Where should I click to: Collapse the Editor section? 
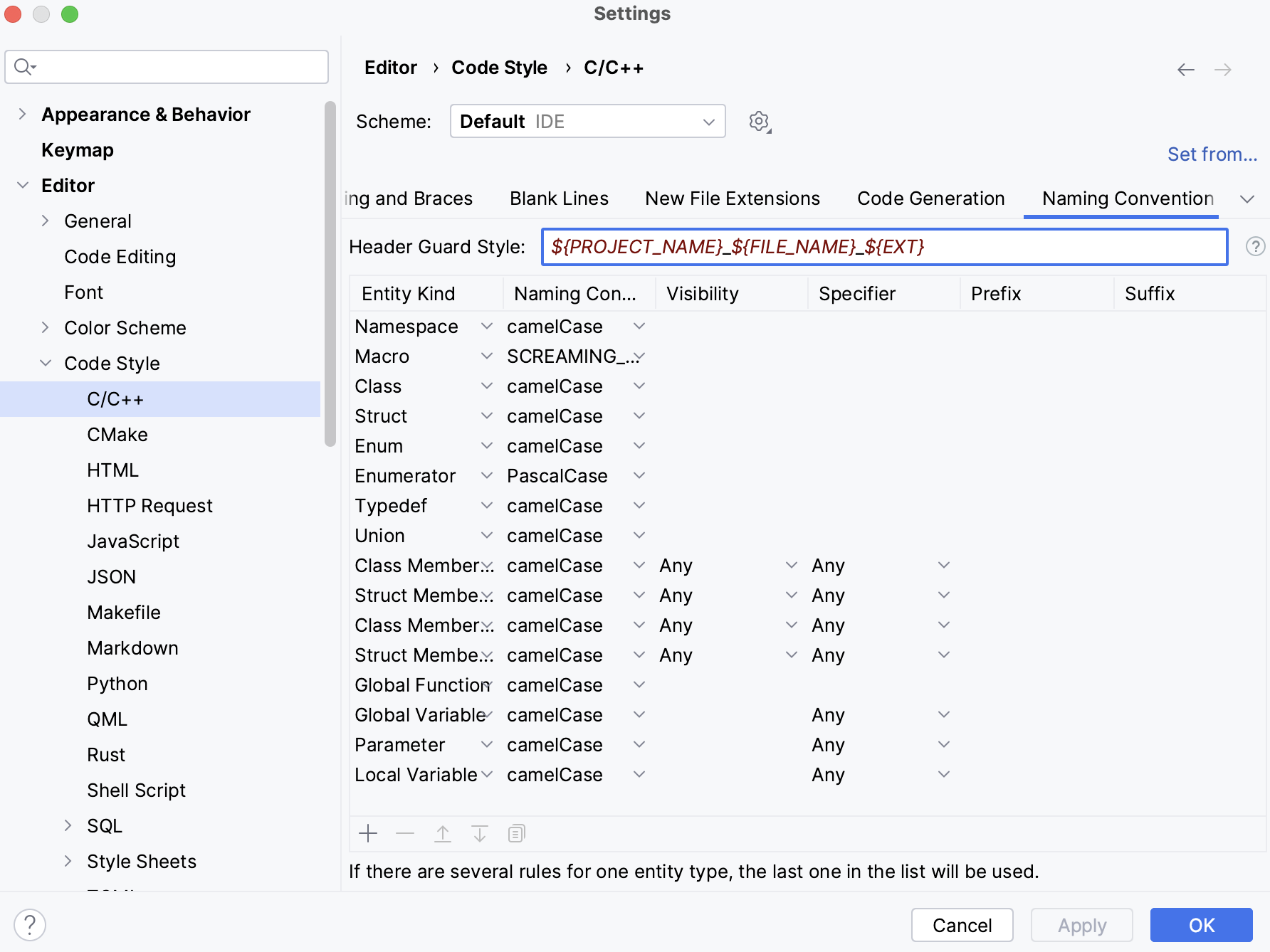23,185
